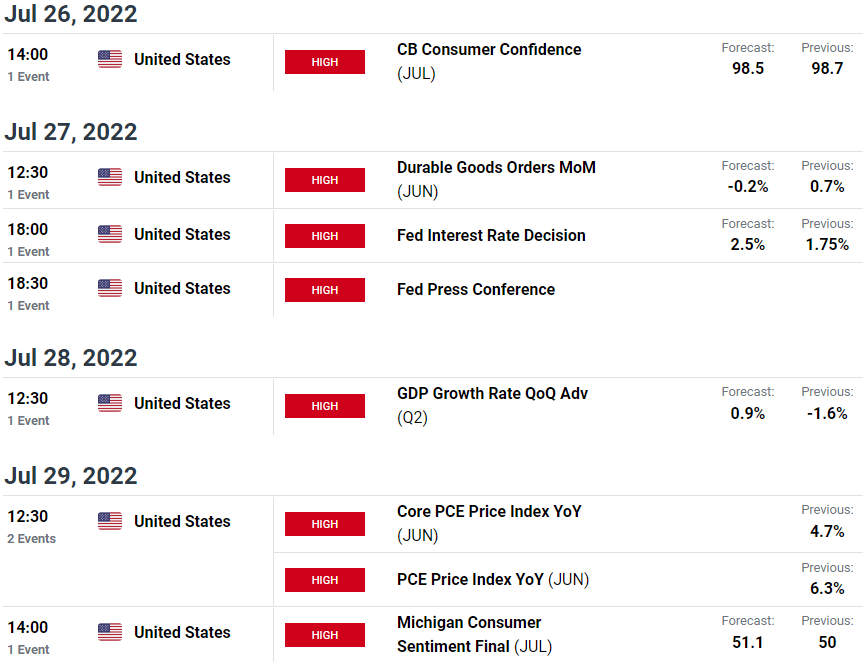Select the Jul 28, 2022 date header
This screenshot has height=662, width=863.
(70, 358)
